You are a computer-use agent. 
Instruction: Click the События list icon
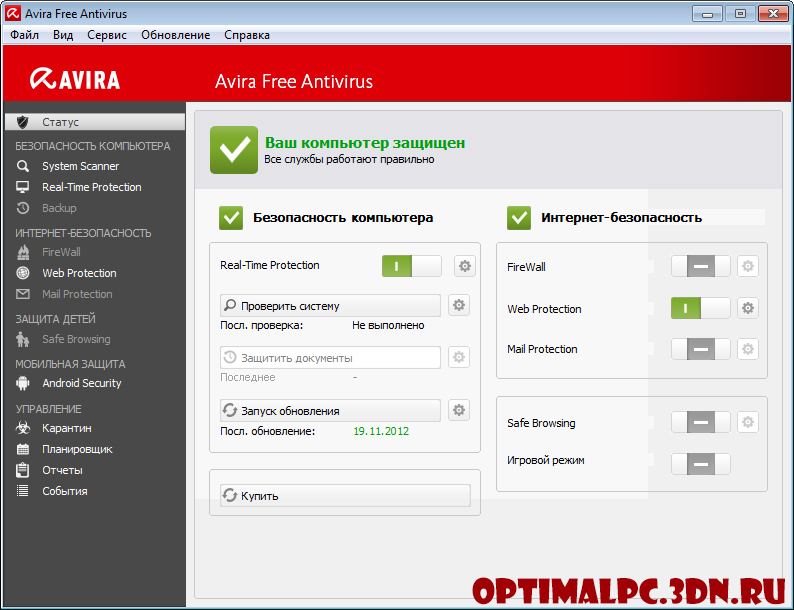[23, 491]
